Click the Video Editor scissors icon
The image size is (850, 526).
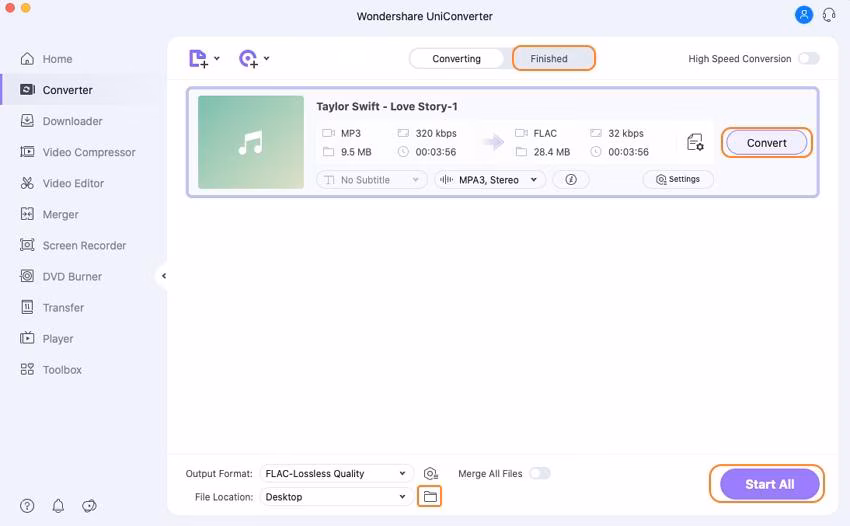(27, 183)
